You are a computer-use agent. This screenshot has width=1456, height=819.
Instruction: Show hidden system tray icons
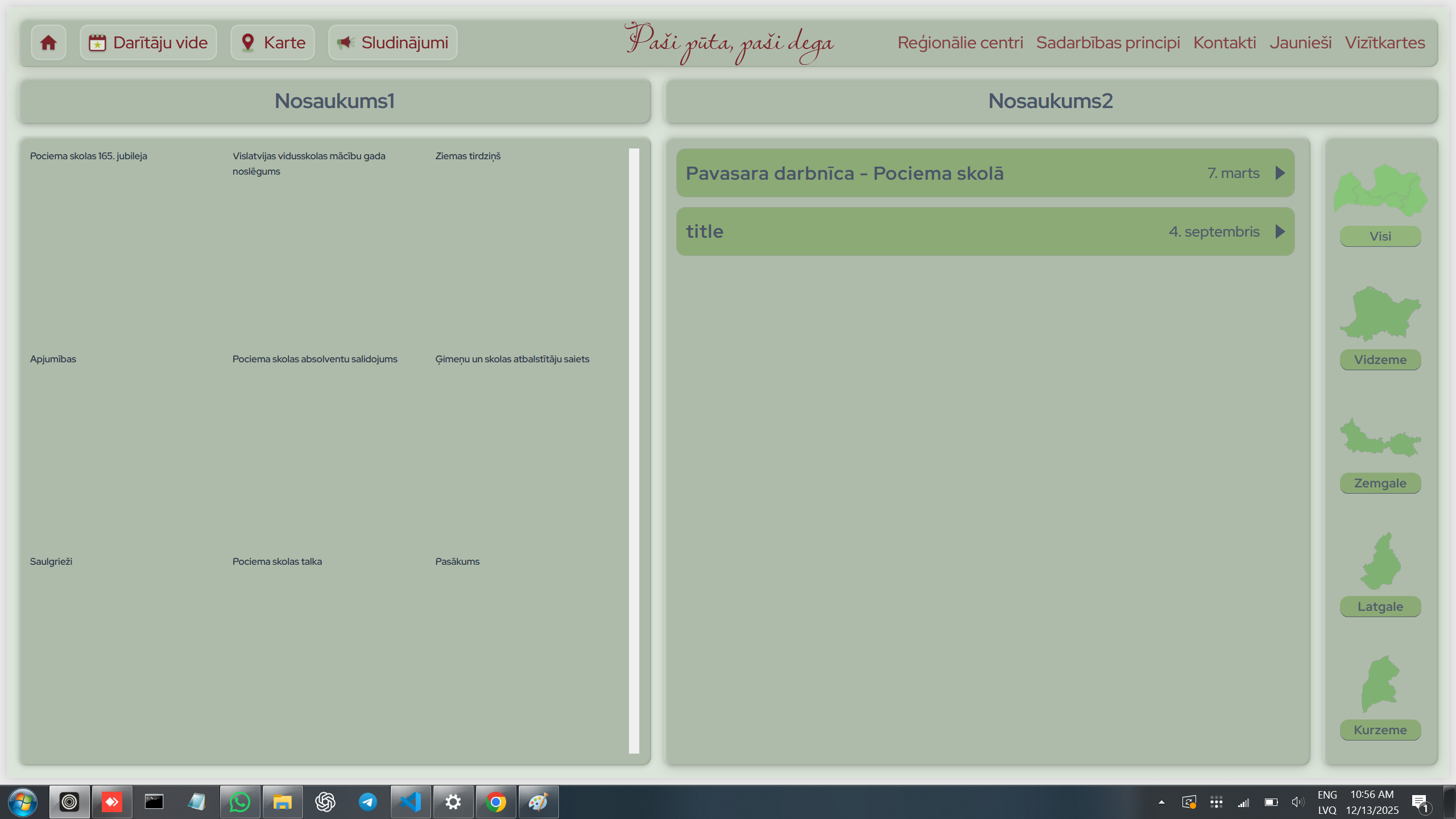coord(1161,803)
